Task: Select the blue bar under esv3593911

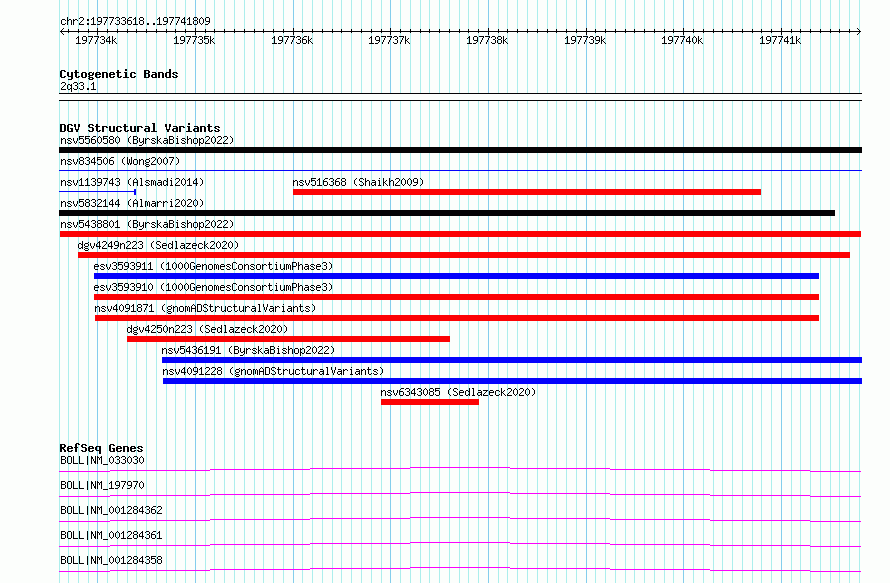Action: [x=456, y=276]
